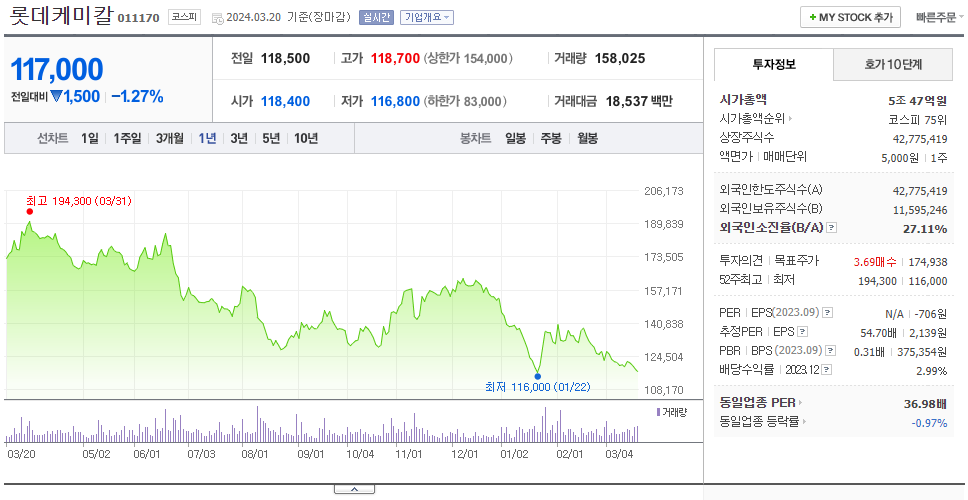Click the 03/20 date axis label
This screenshot has height=500, width=968.
click(21, 454)
